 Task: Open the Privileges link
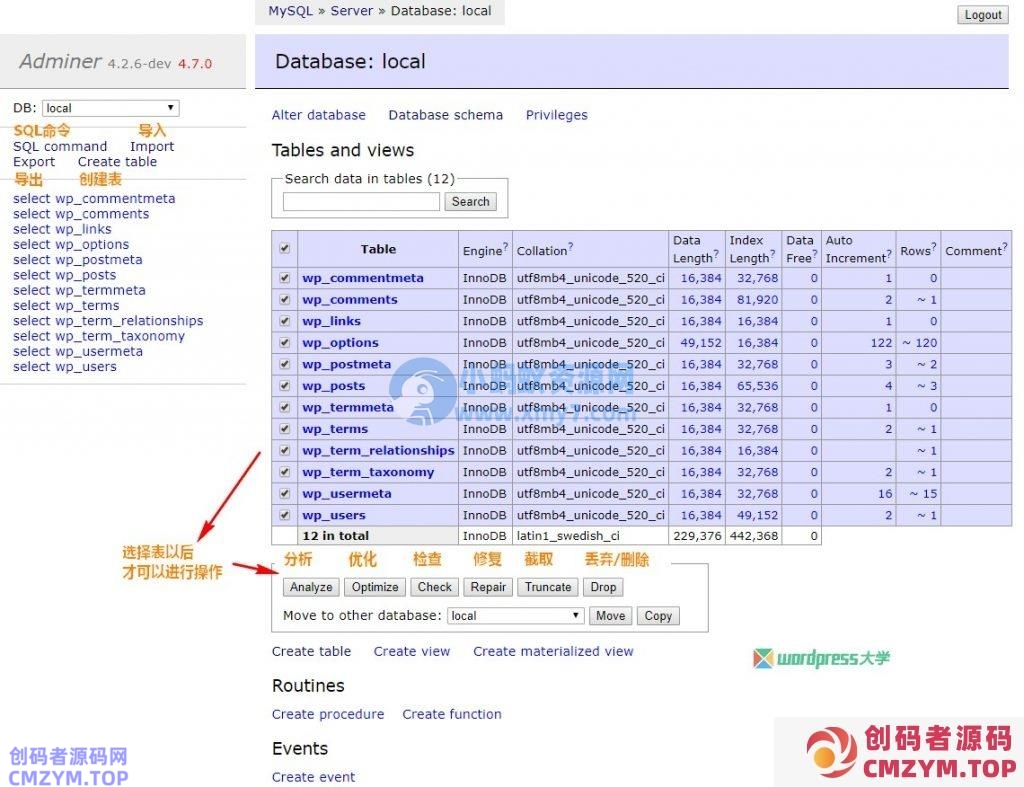point(556,115)
